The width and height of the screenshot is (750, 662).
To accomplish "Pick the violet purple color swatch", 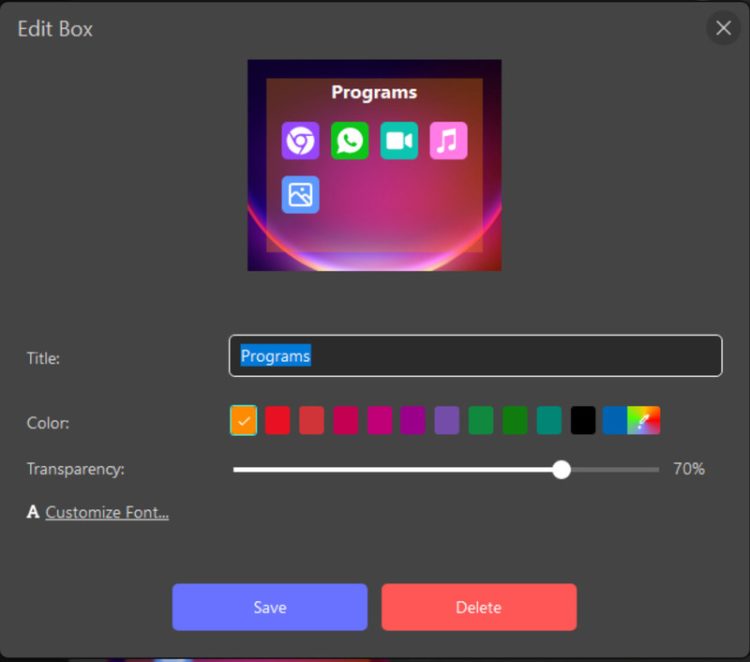I will point(447,421).
